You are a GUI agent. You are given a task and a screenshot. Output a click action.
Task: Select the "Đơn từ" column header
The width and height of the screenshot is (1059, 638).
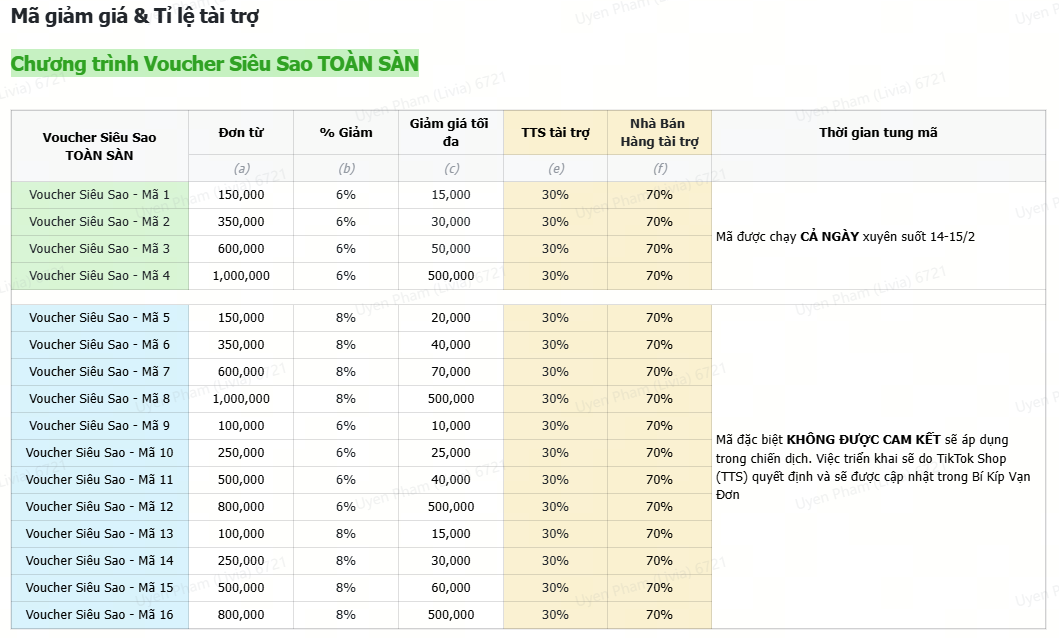(241, 132)
